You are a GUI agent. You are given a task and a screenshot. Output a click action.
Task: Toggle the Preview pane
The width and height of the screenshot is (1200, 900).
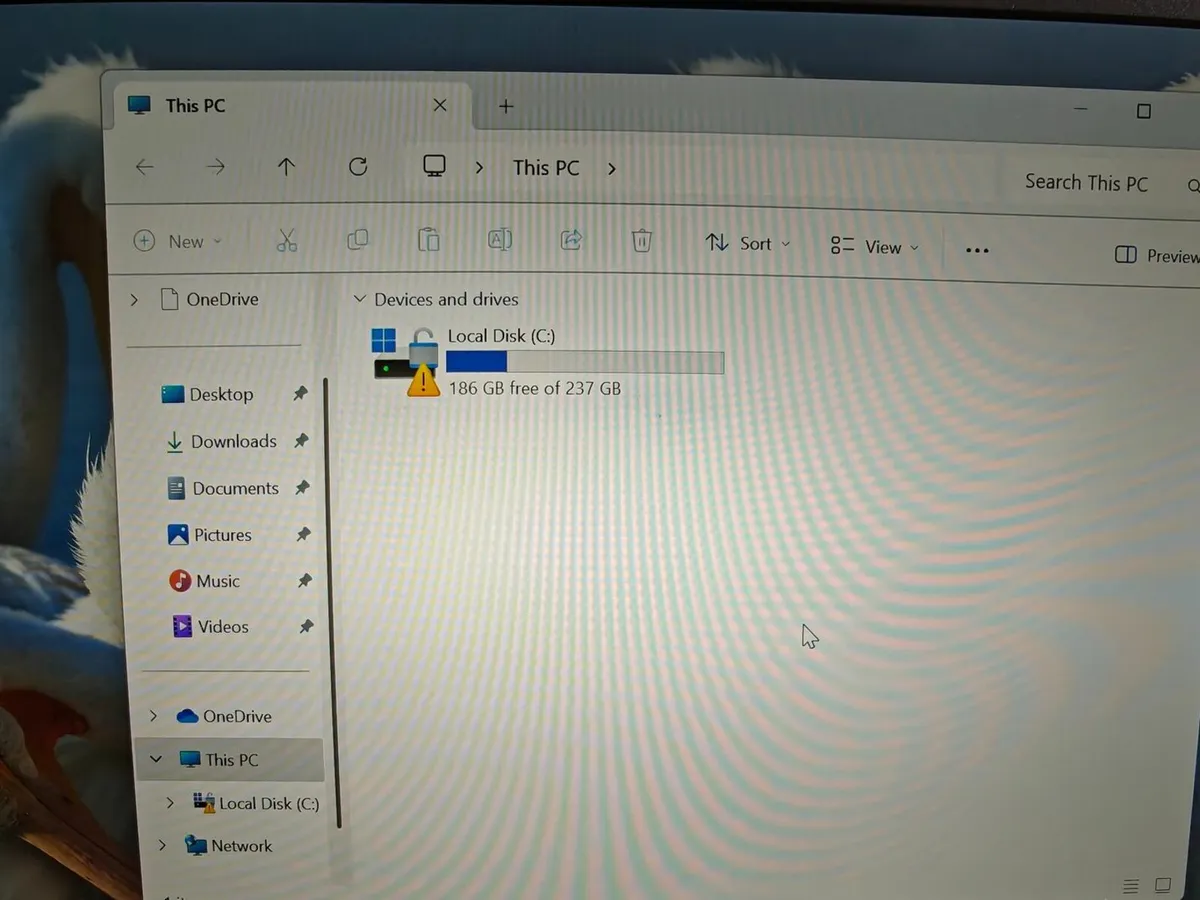[x=1156, y=255]
